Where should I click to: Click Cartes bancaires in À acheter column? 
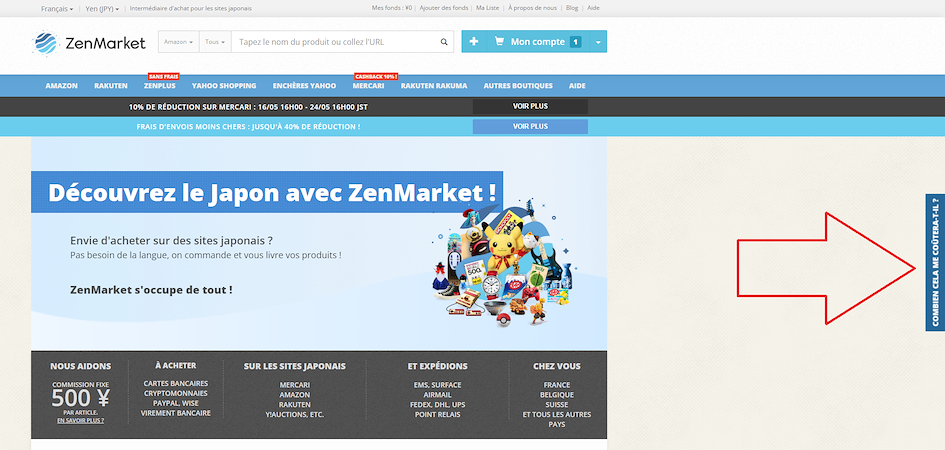[x=175, y=384]
